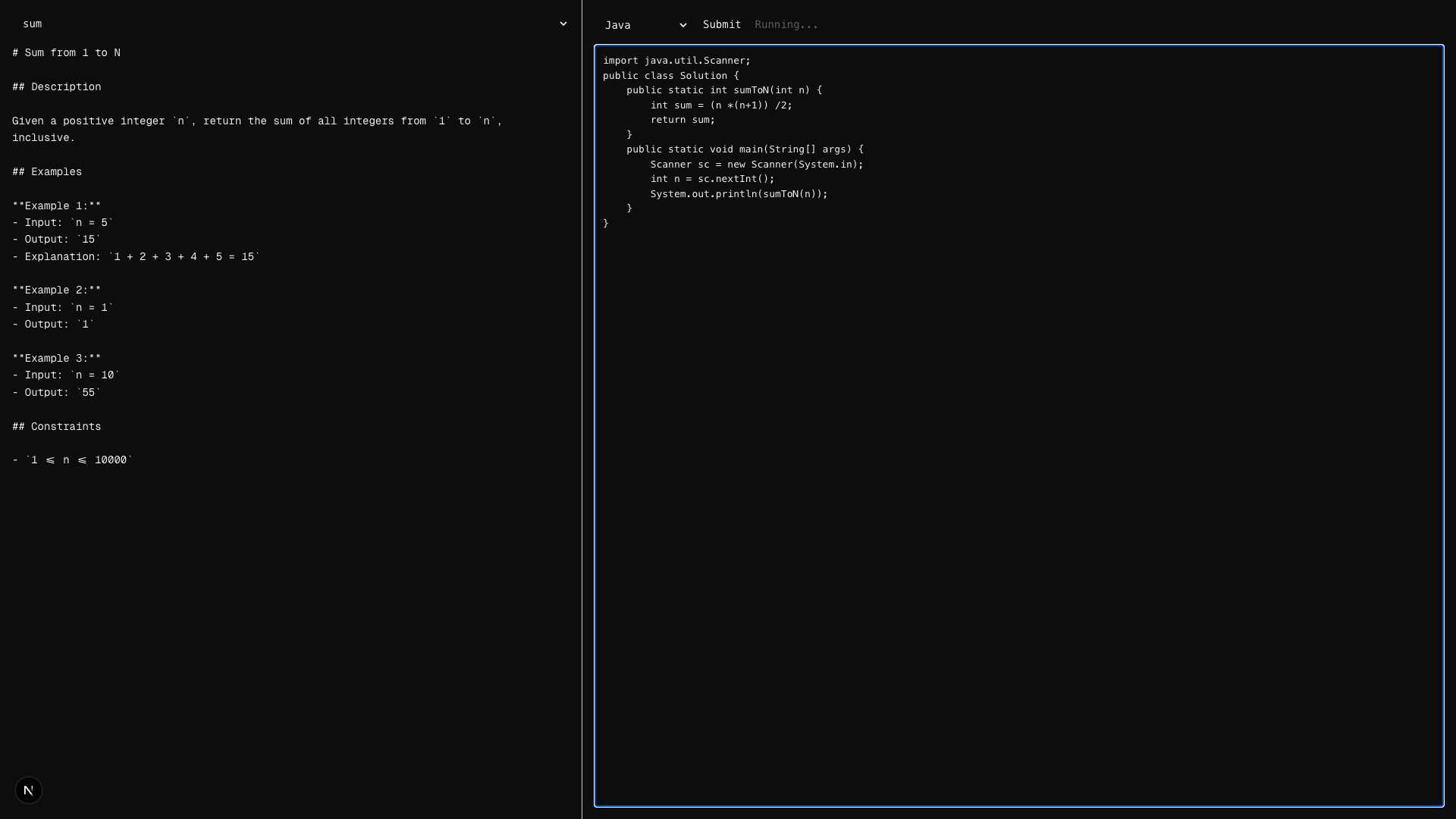
Task: Click the 'sumToN(int n)' method declaration line
Action: click(724, 90)
